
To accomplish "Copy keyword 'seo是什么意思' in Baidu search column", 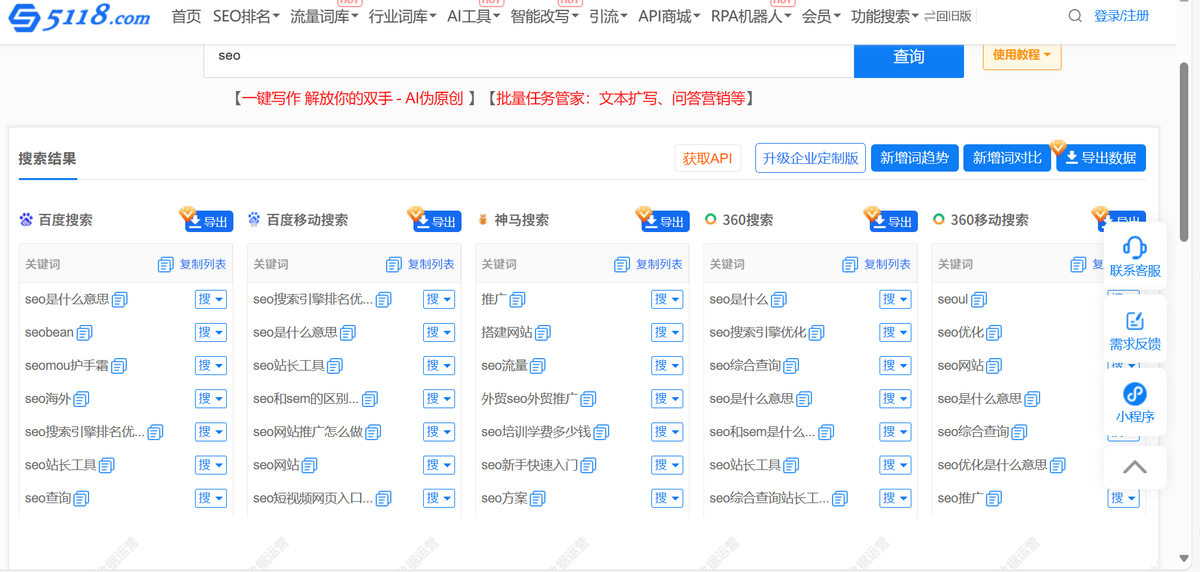I will tap(120, 299).
